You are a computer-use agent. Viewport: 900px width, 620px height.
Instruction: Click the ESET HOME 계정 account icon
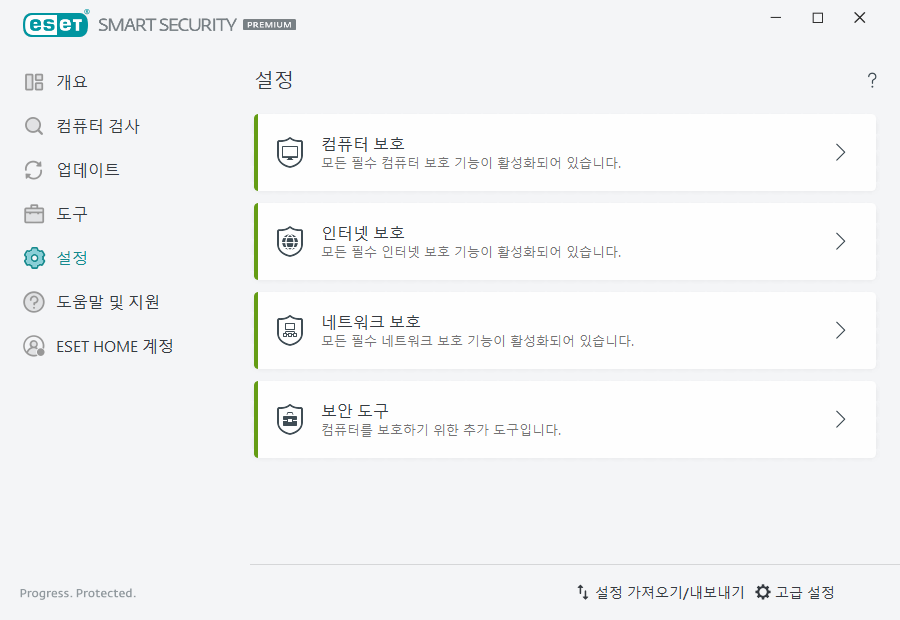(34, 346)
